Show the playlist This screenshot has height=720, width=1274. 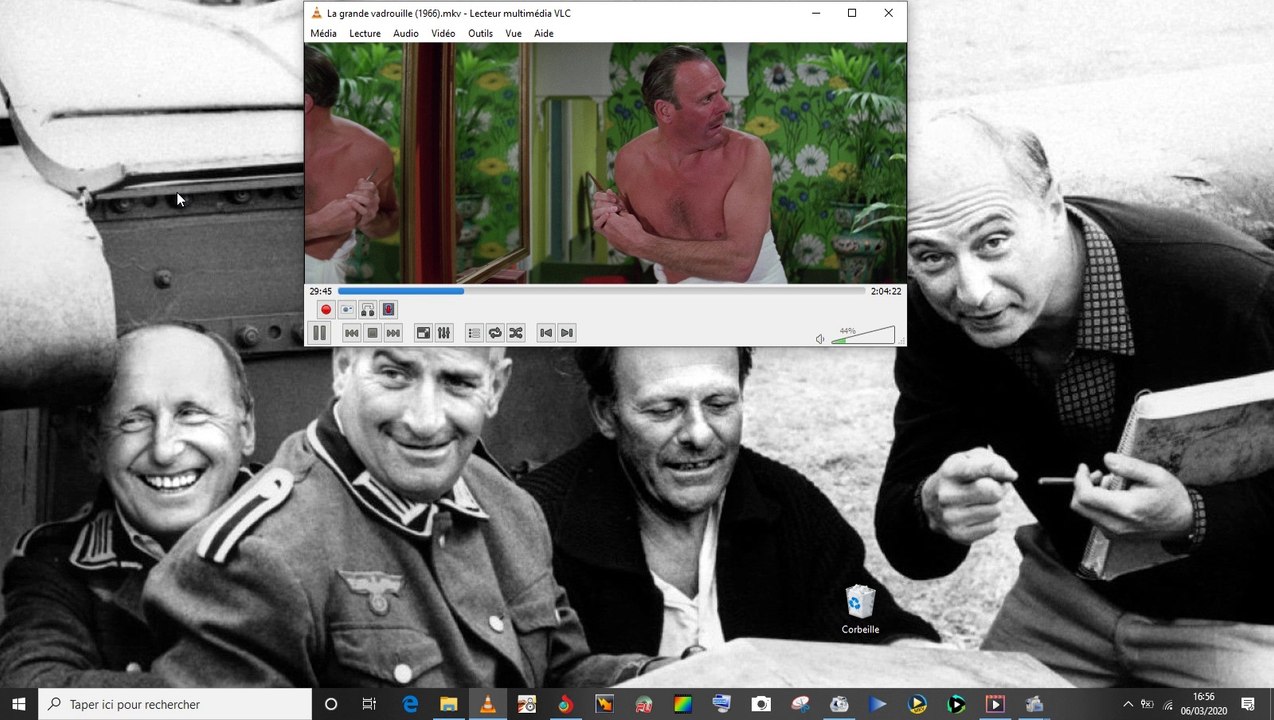pos(474,333)
